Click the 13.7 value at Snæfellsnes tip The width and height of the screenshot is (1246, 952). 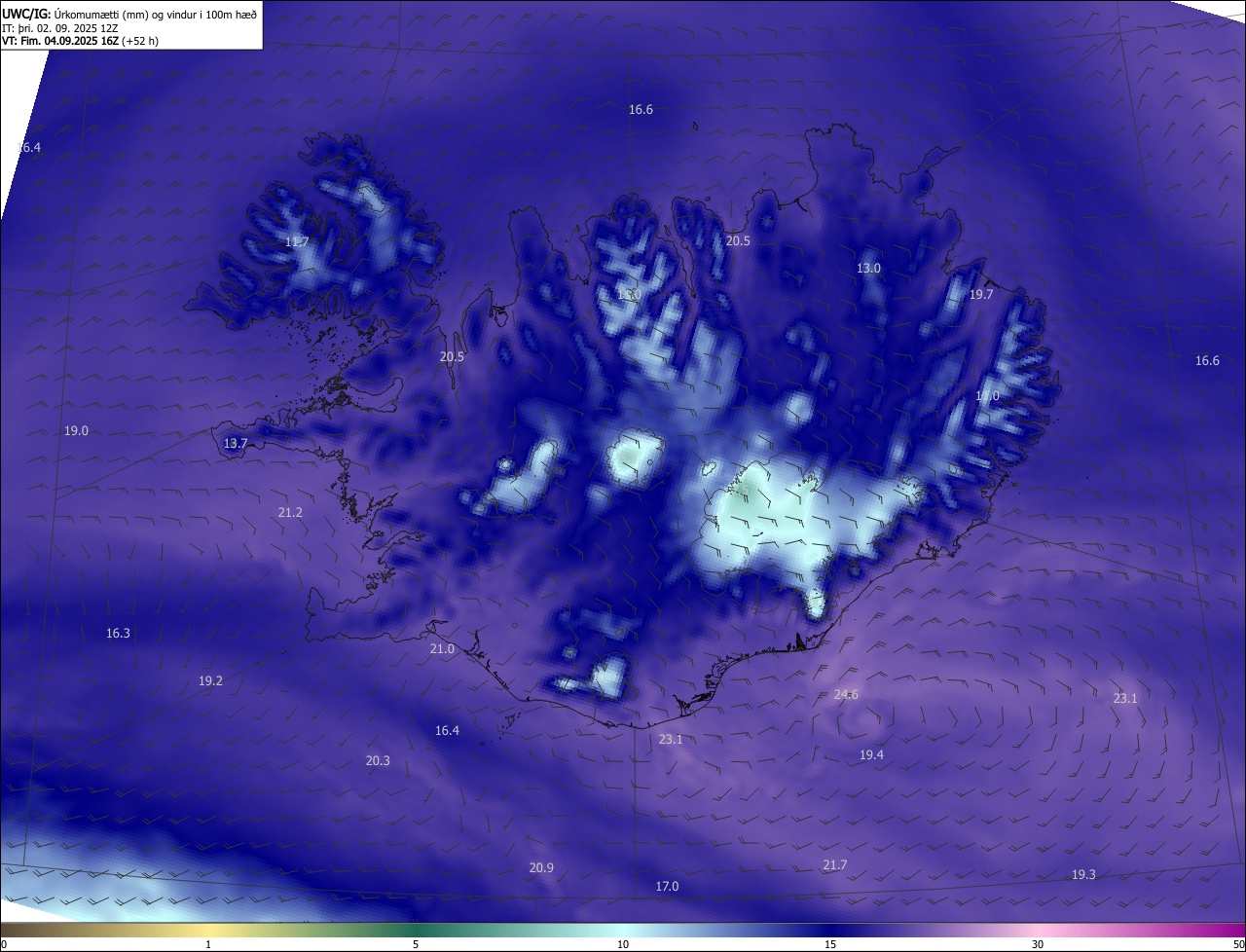[x=236, y=444]
